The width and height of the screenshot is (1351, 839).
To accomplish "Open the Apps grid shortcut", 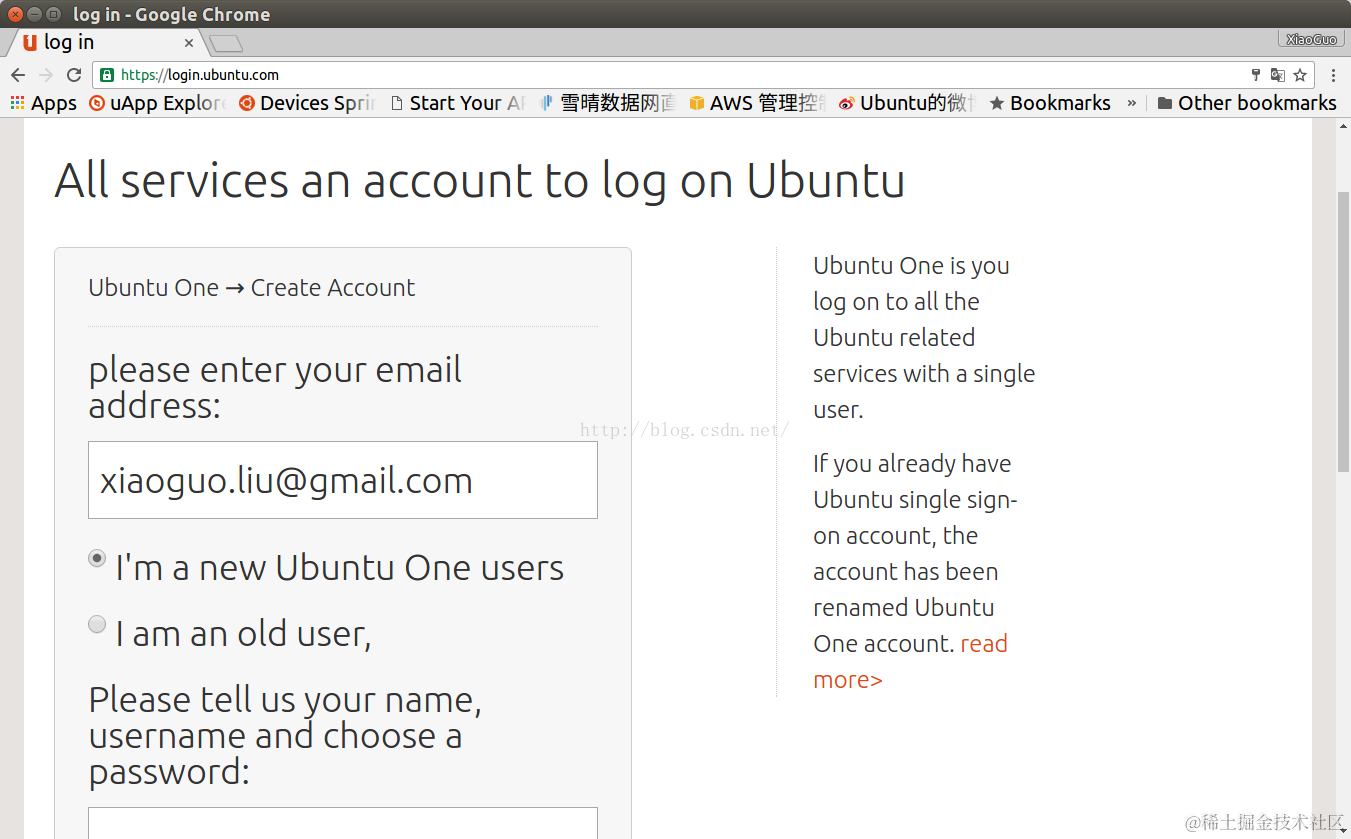I will (43, 103).
